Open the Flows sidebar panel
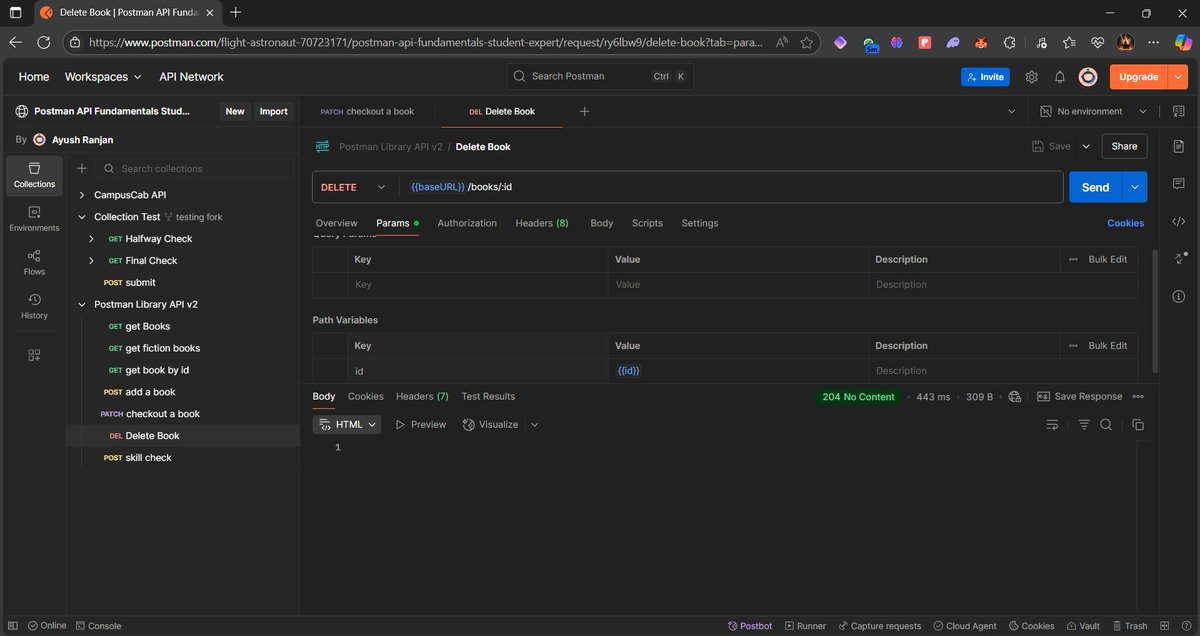 [34, 263]
